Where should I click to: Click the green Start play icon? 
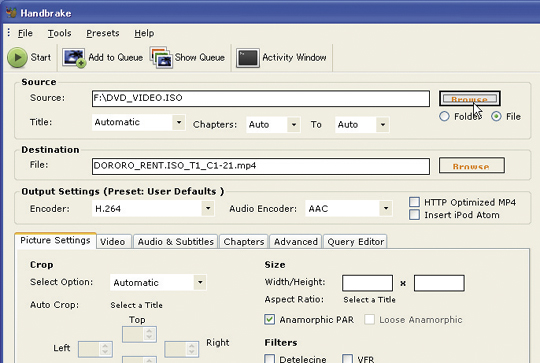[17, 57]
